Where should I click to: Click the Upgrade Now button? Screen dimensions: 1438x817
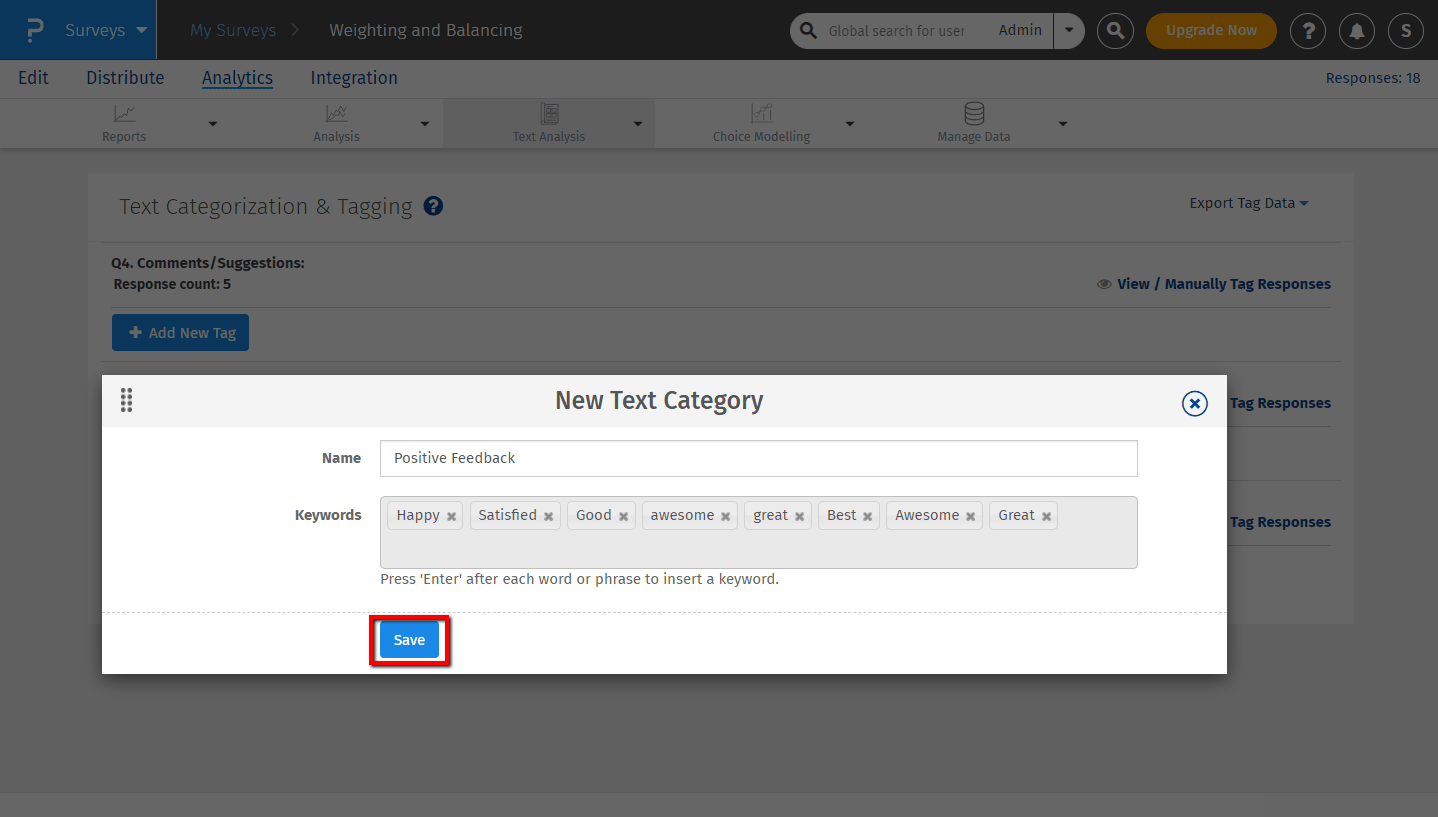point(1210,31)
